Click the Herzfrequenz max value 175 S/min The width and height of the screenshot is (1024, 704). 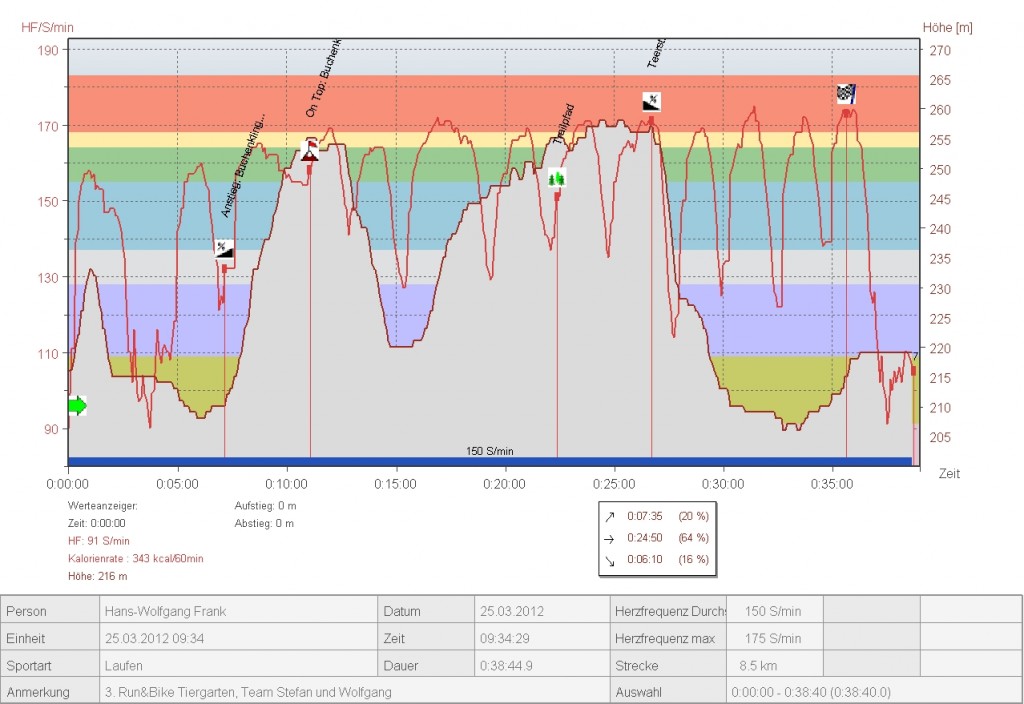775,637
